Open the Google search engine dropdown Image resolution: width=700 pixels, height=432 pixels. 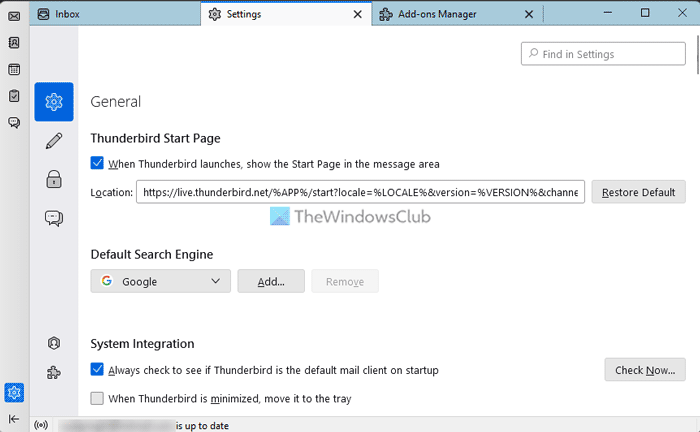pos(161,281)
